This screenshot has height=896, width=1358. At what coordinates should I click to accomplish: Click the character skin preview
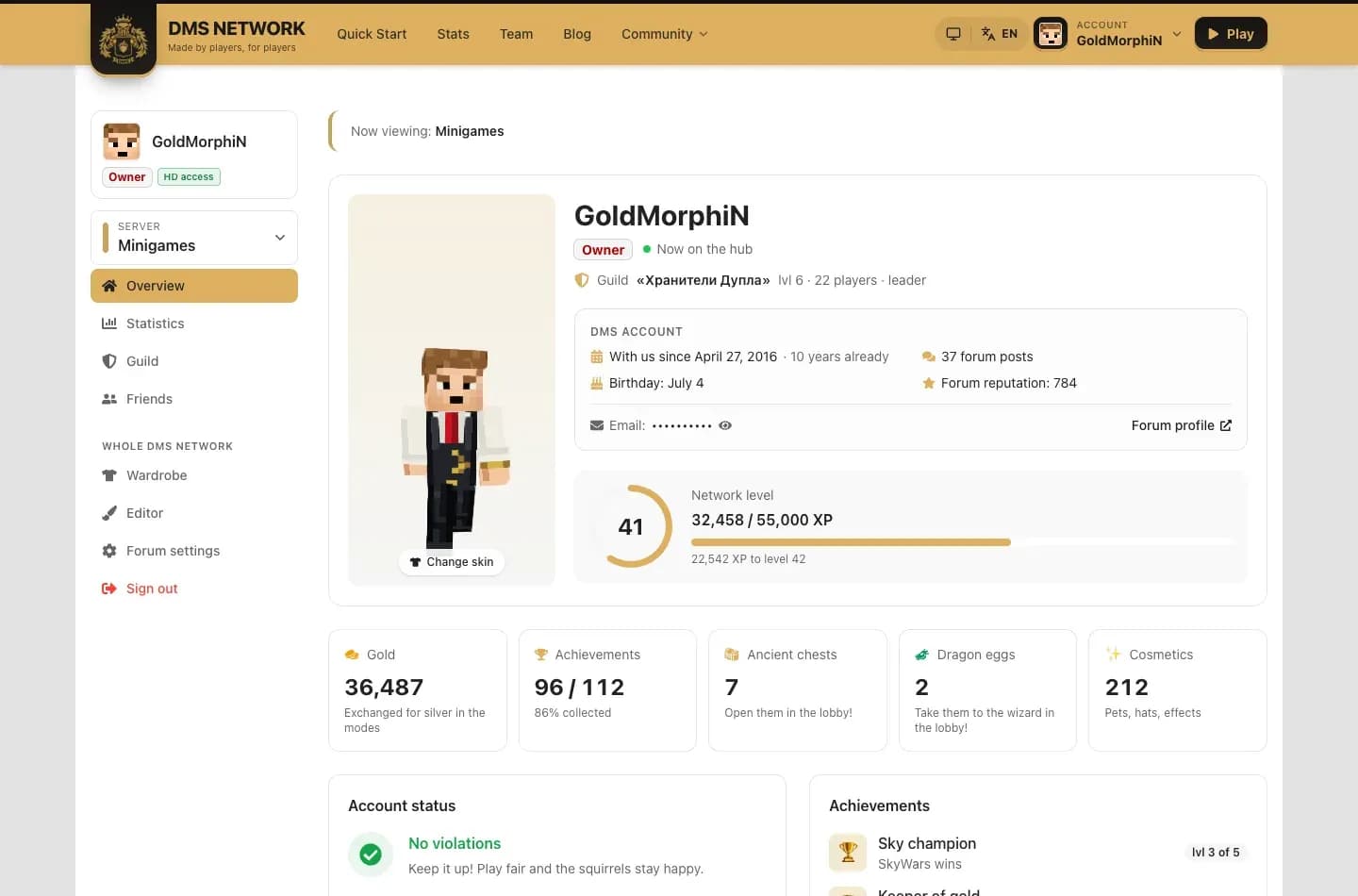[x=452, y=390]
